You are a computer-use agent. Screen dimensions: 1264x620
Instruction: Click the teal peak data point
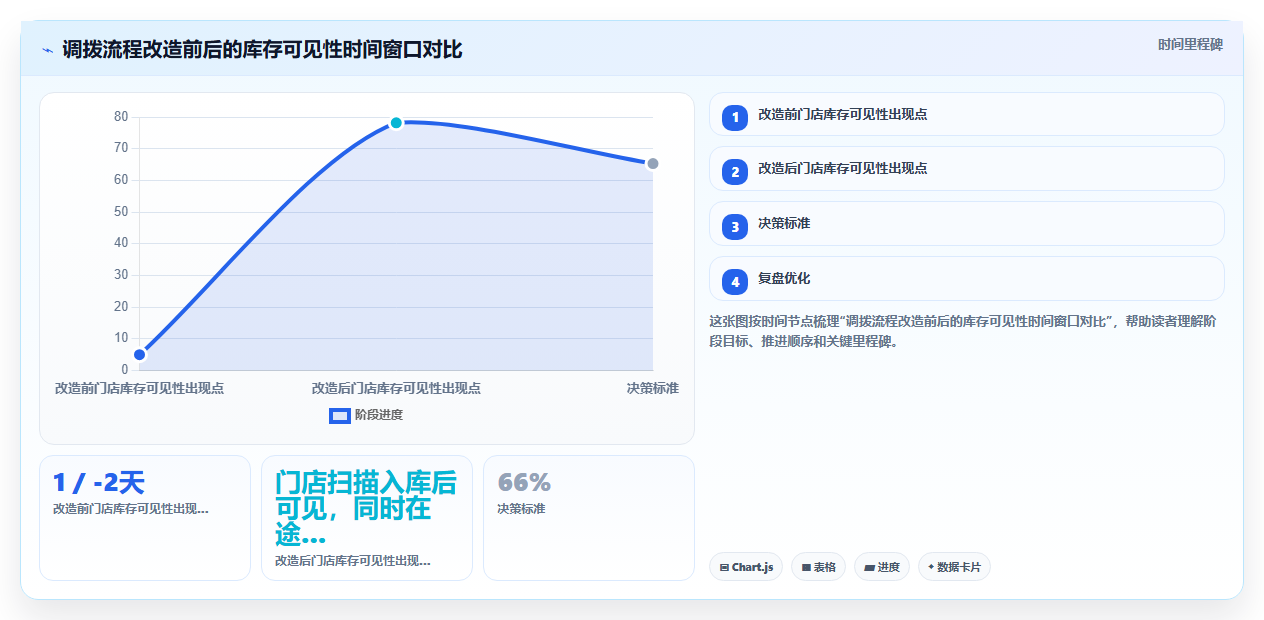tap(396, 123)
